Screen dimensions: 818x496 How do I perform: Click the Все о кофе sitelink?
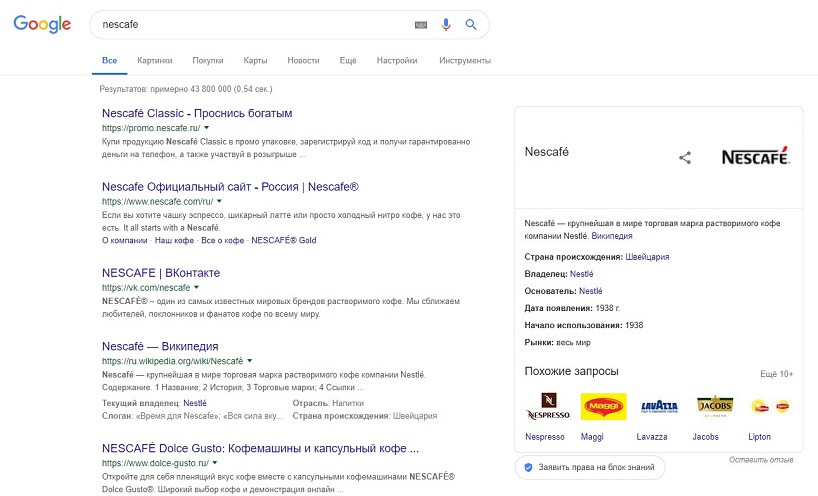click(223, 240)
